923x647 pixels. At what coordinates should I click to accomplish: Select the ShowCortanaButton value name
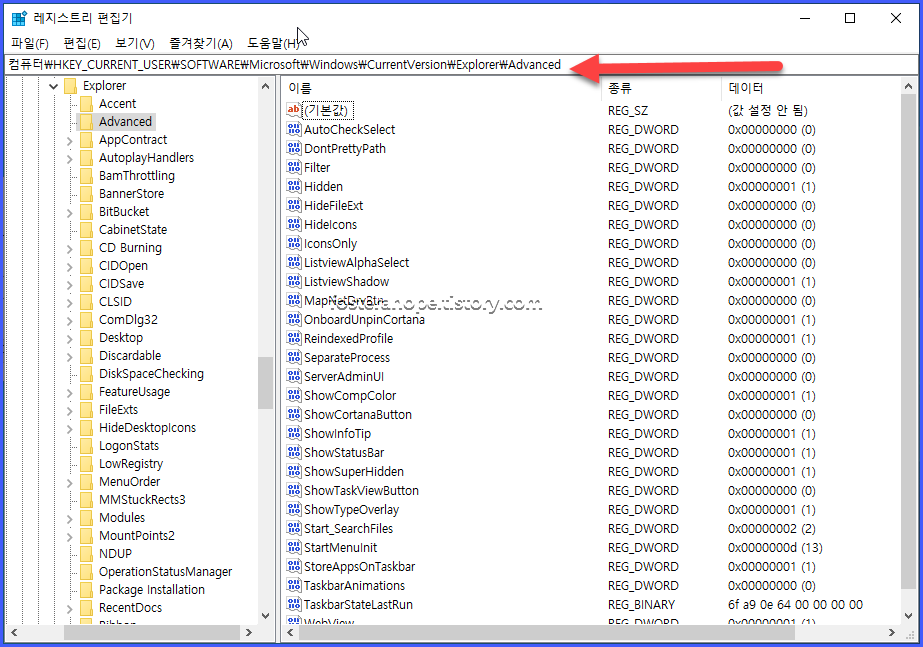358,414
